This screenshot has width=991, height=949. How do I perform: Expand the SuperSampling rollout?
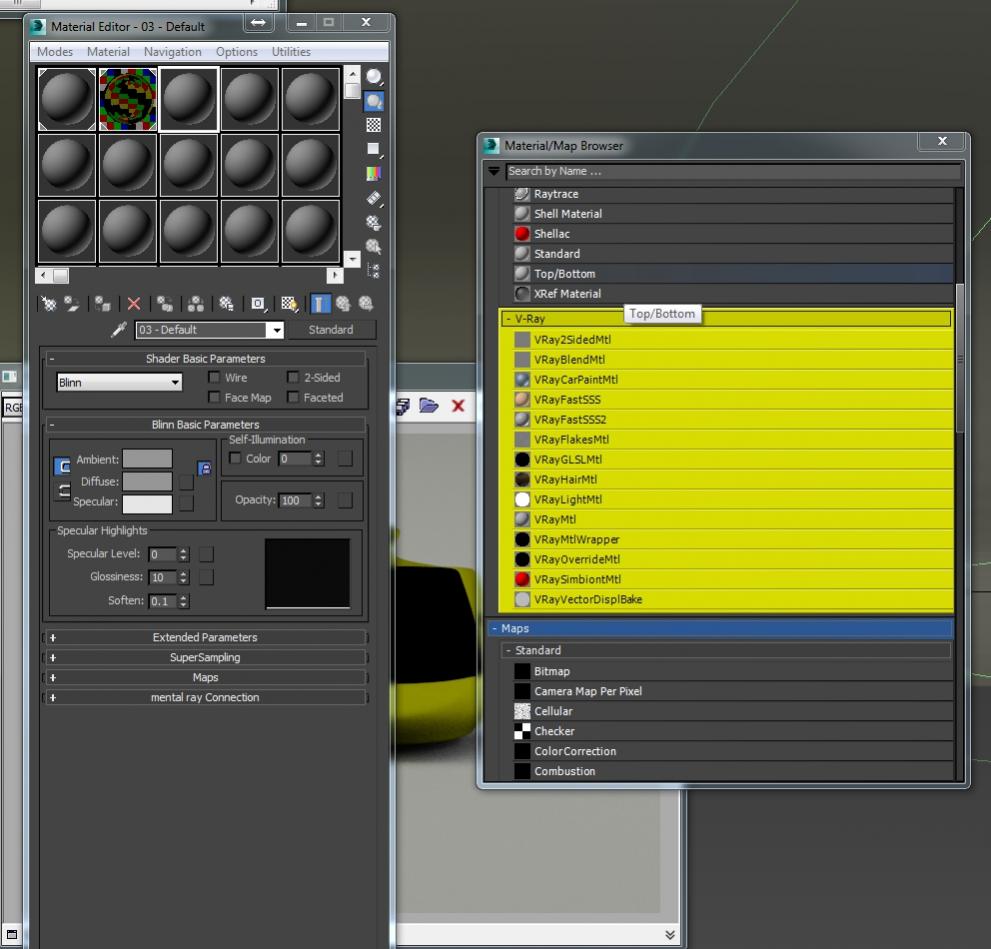[205, 658]
